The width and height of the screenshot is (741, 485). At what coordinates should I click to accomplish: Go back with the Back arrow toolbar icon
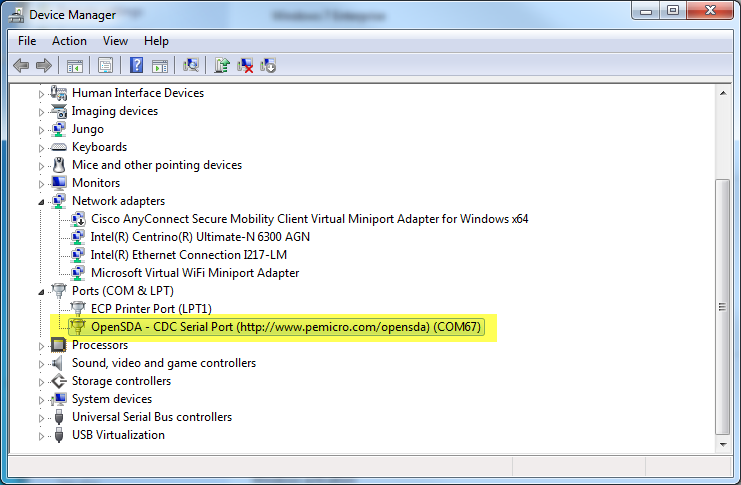point(21,65)
